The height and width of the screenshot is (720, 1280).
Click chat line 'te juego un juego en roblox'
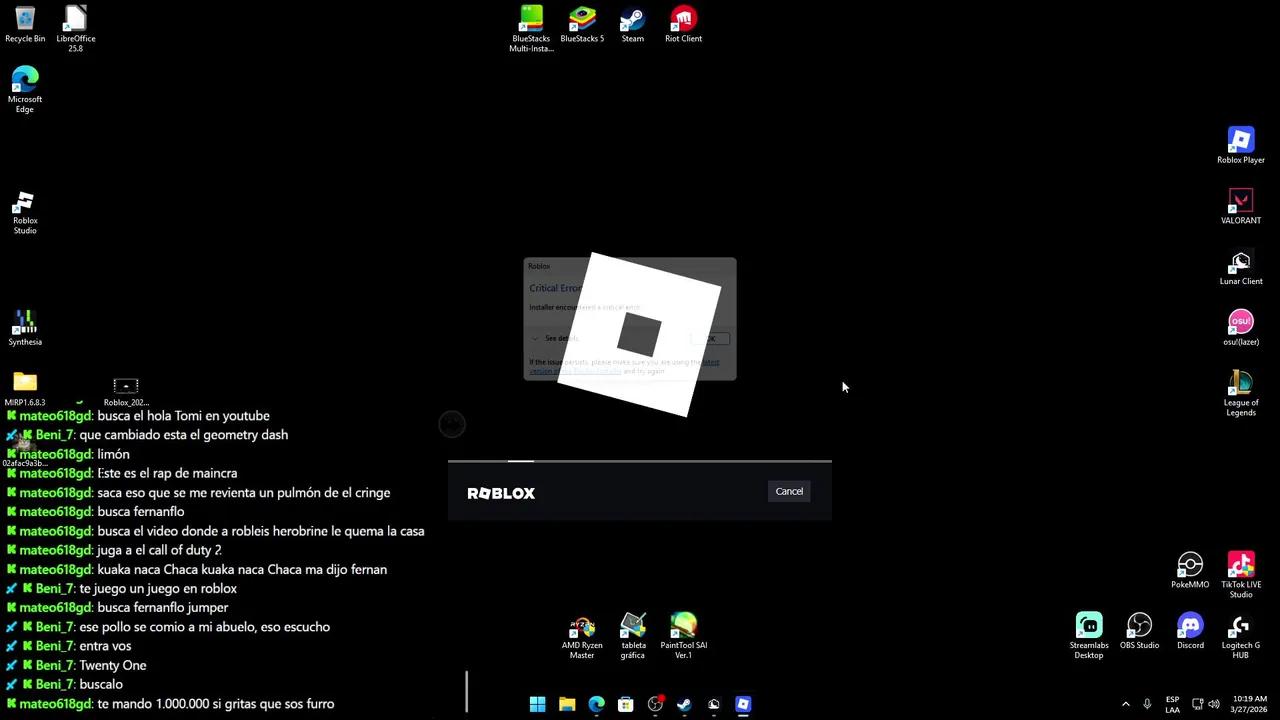point(158,589)
